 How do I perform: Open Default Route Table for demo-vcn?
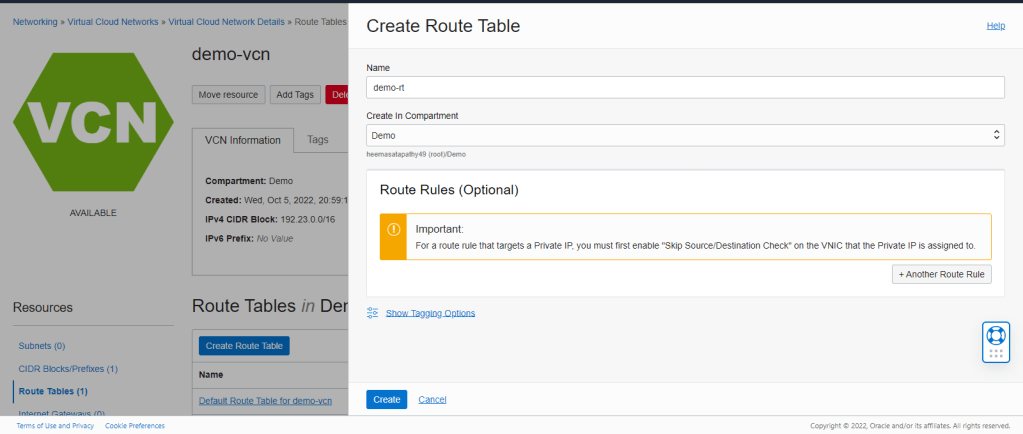265,400
